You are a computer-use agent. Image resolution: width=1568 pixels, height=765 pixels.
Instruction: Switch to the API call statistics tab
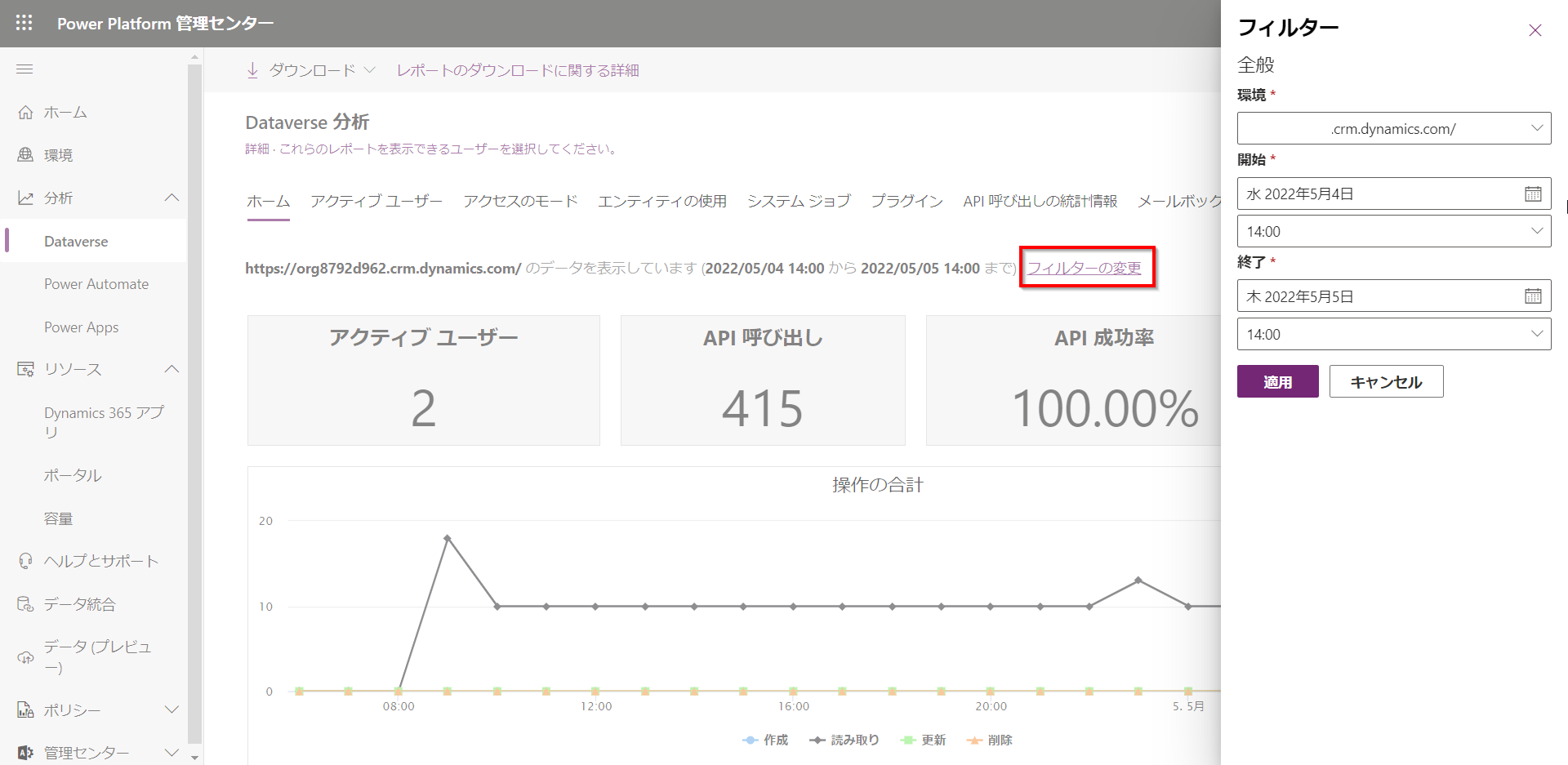tap(1040, 201)
